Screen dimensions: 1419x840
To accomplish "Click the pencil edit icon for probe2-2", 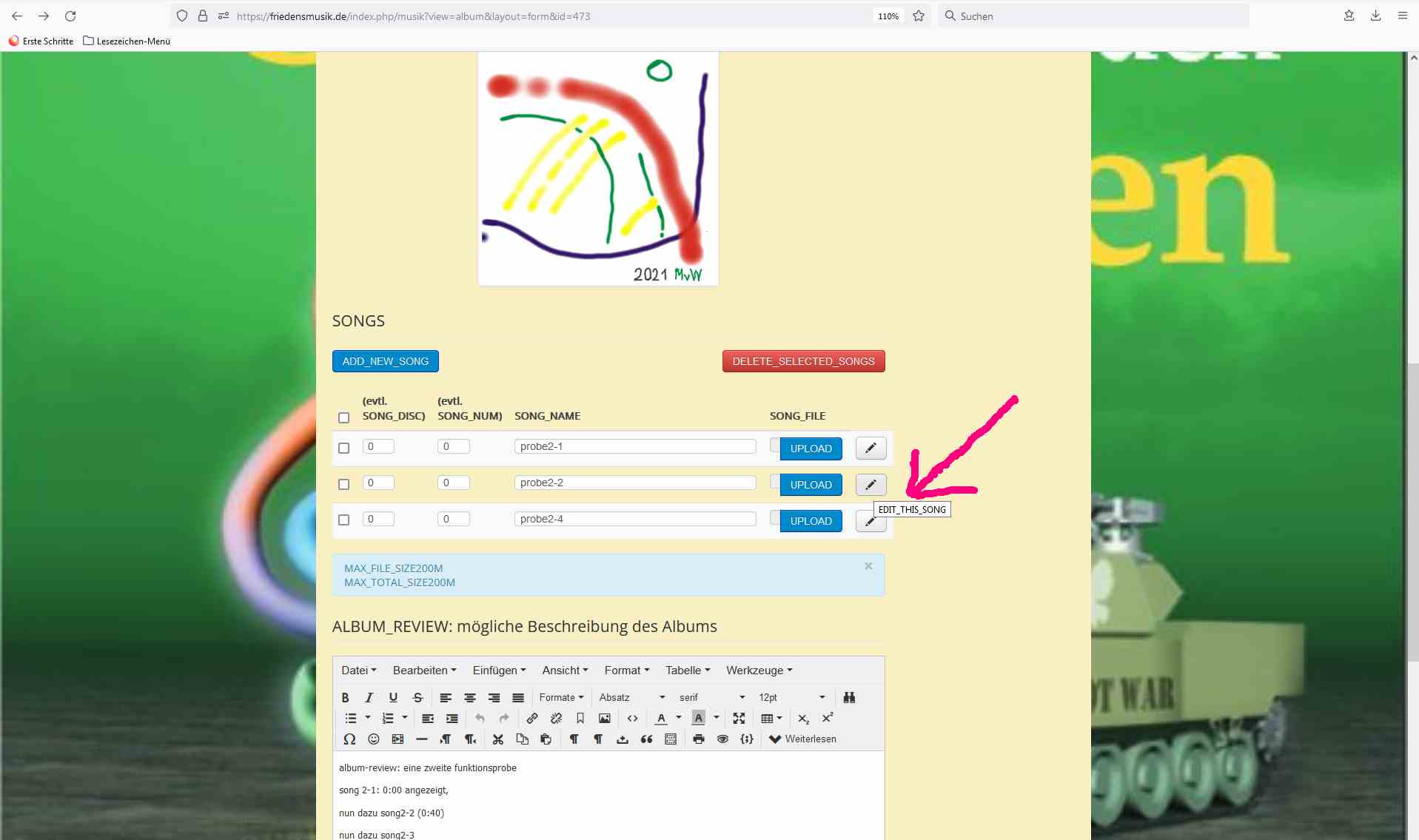I will click(870, 485).
